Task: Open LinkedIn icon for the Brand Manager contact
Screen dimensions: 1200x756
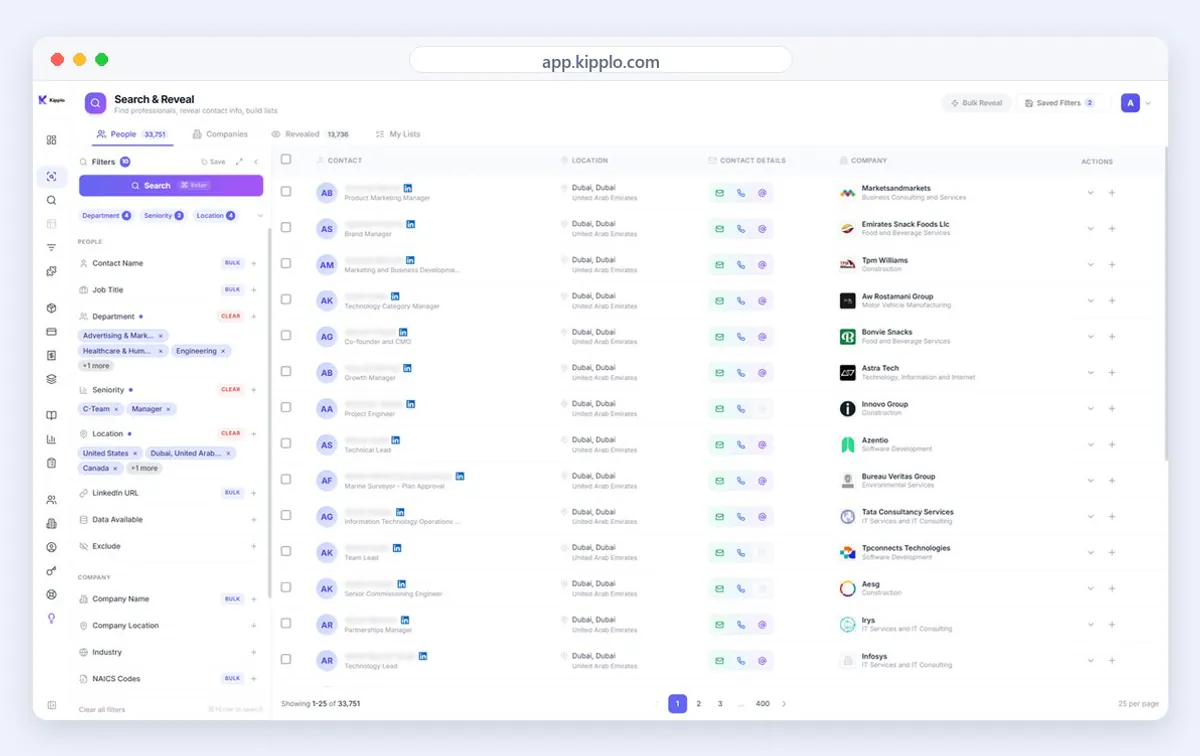Action: [x=410, y=224]
